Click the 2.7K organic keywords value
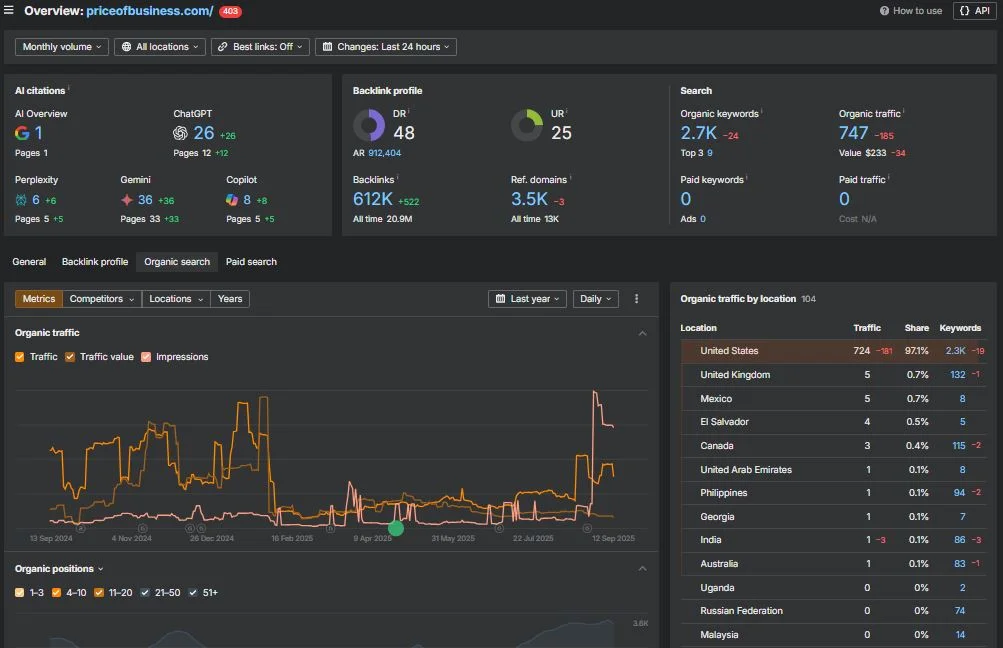Screen dimensions: 1003x648 click(699, 132)
